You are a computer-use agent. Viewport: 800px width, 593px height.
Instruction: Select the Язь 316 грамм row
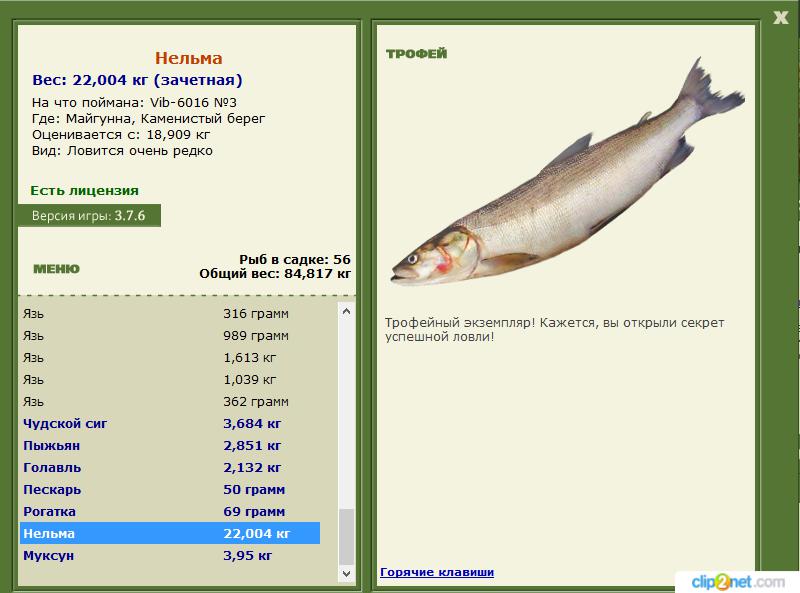[170, 314]
